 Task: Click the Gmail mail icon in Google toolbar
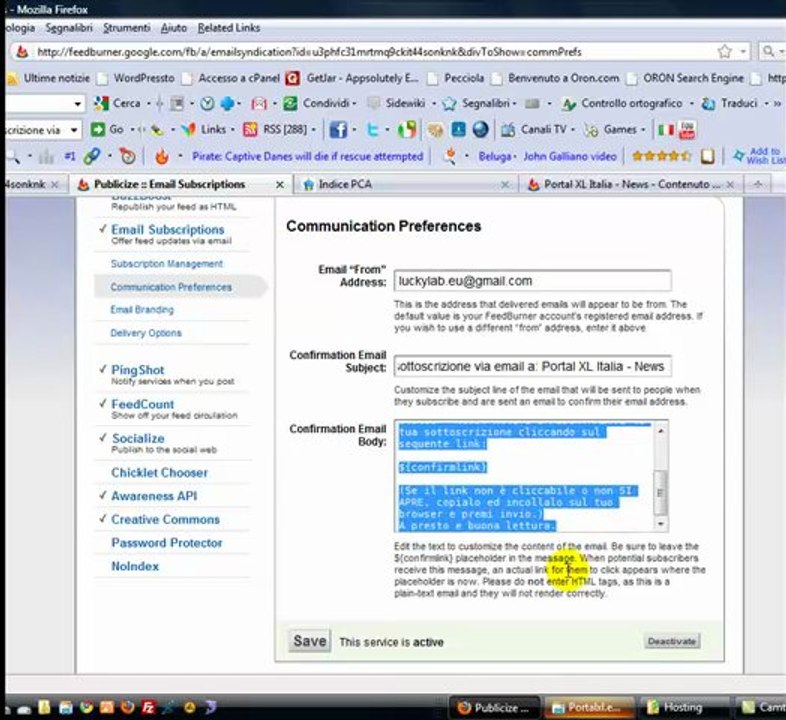[259, 104]
